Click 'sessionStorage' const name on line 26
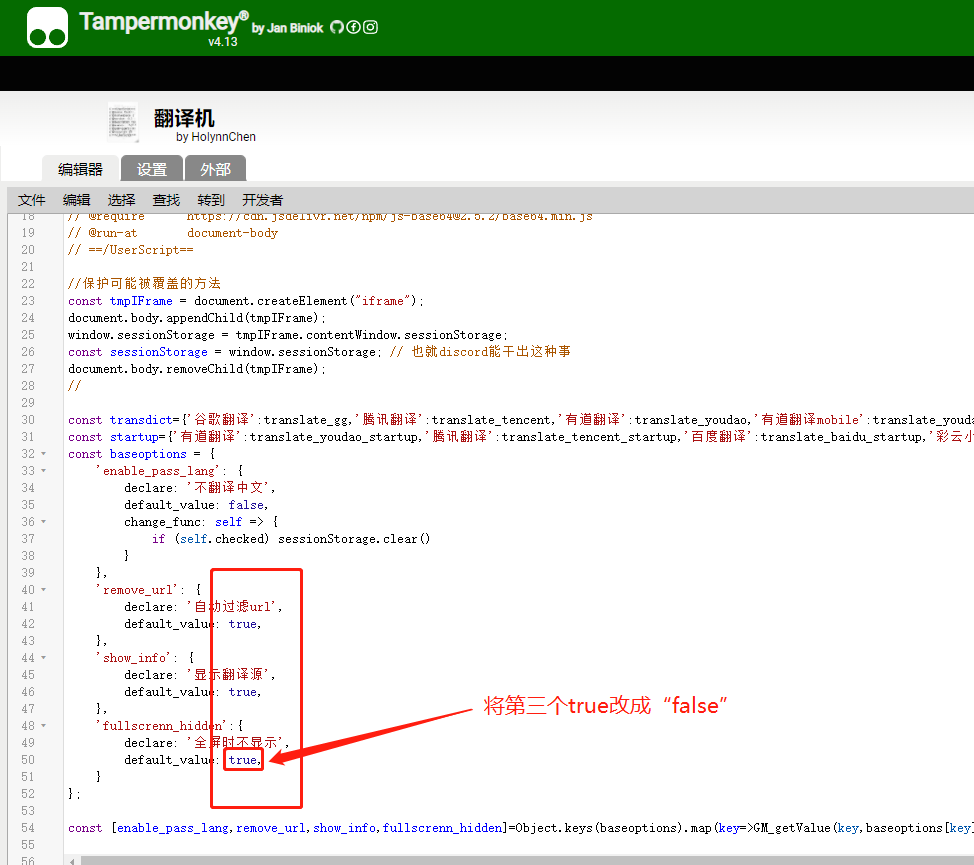The width and height of the screenshot is (974, 865). coord(158,352)
